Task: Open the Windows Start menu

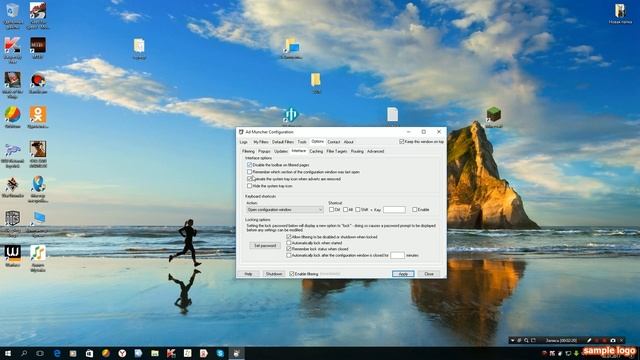Action: [7, 353]
